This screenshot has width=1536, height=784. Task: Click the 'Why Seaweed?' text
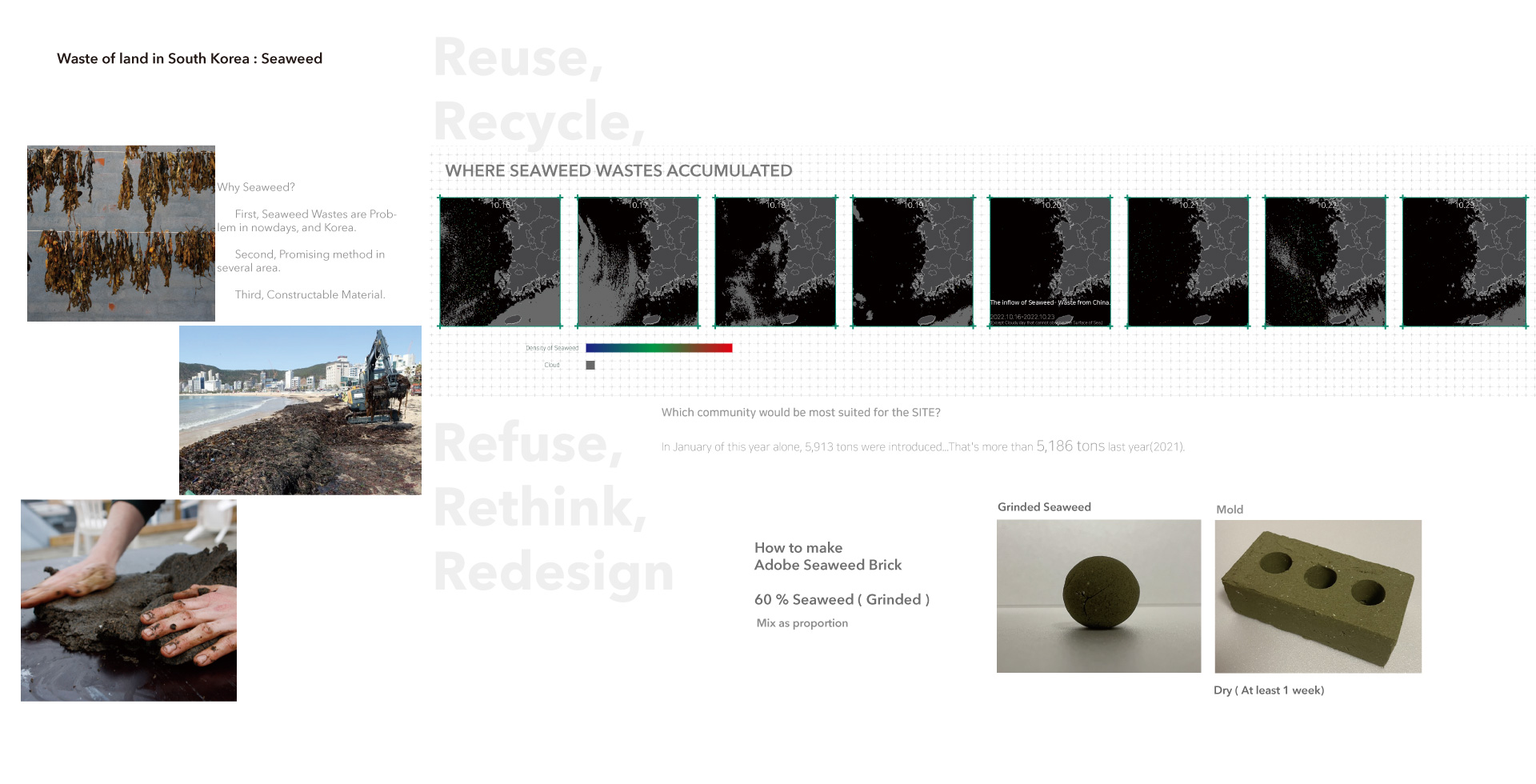(x=256, y=187)
